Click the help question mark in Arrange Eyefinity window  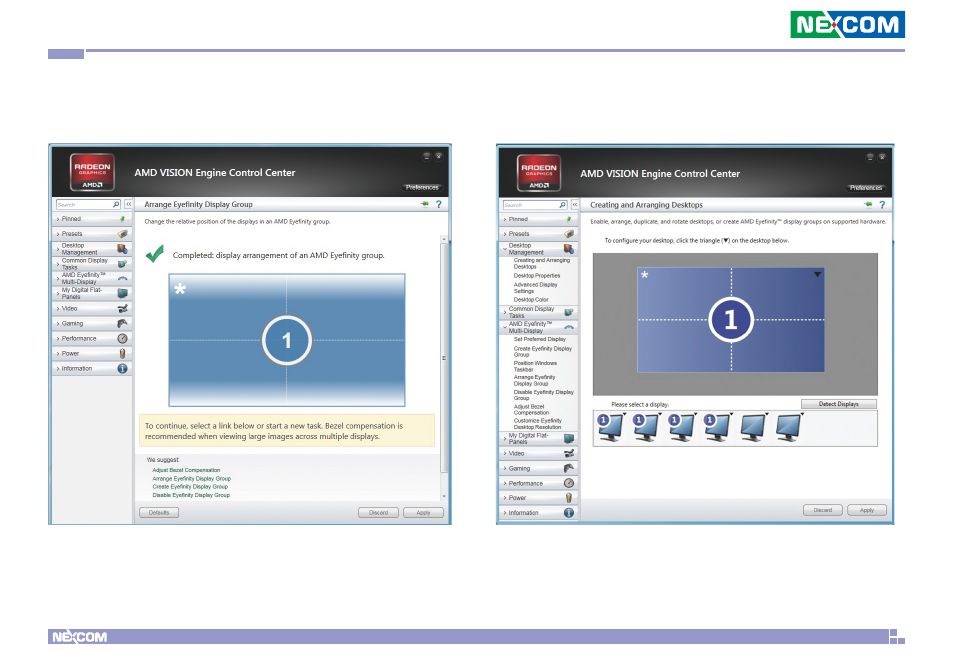pyautogui.click(x=438, y=204)
